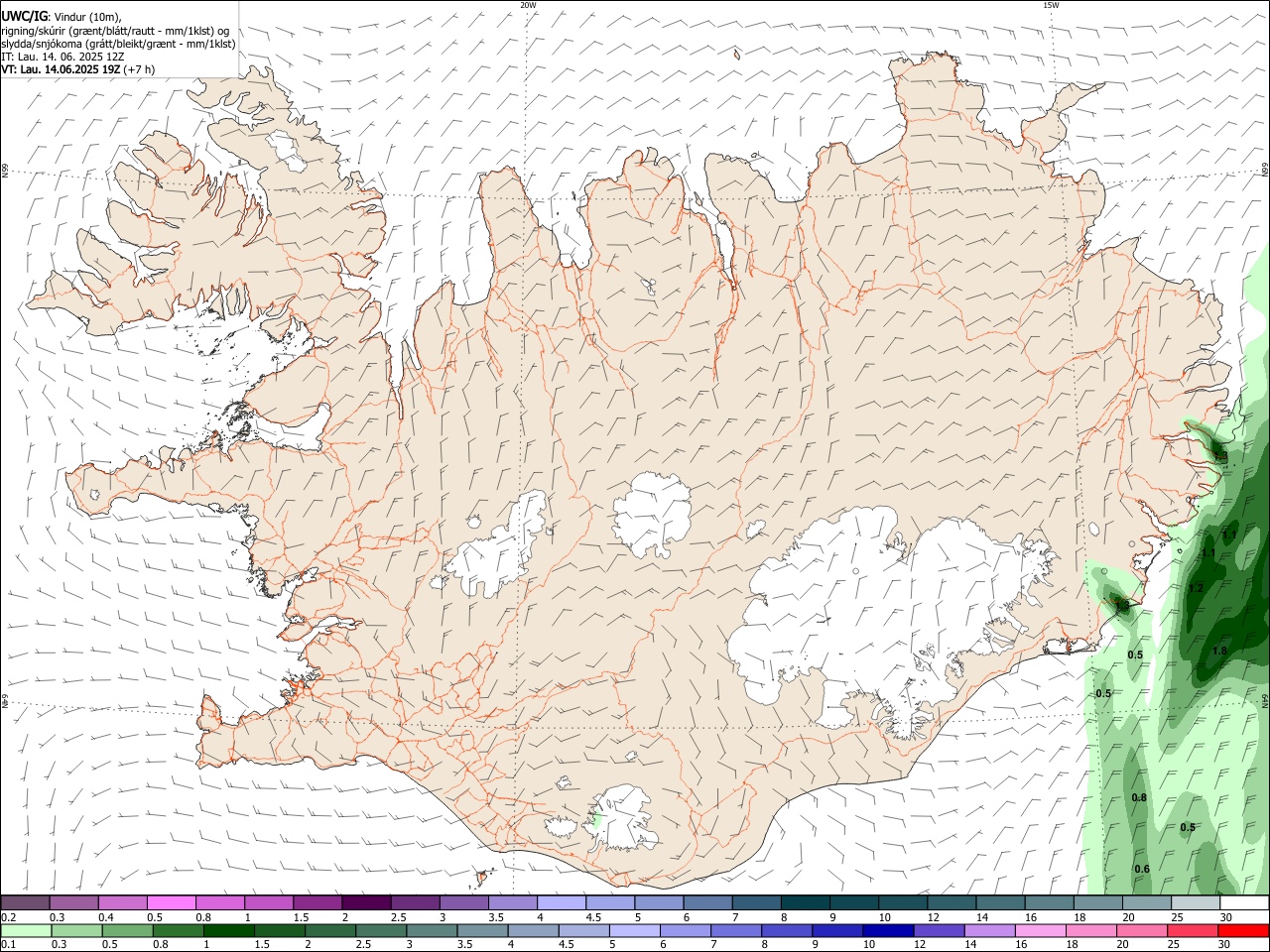Image resolution: width=1270 pixels, height=952 pixels.
Task: Select the bright red 30 rain swatch
Action: [x=1244, y=931]
